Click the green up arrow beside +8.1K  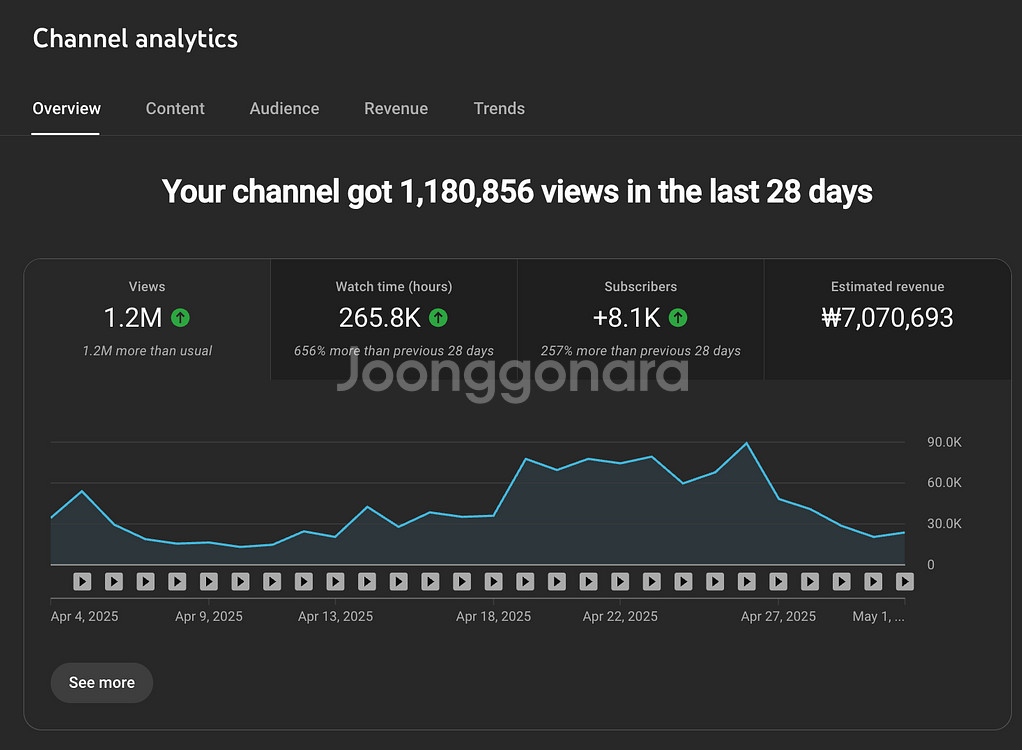[678, 318]
